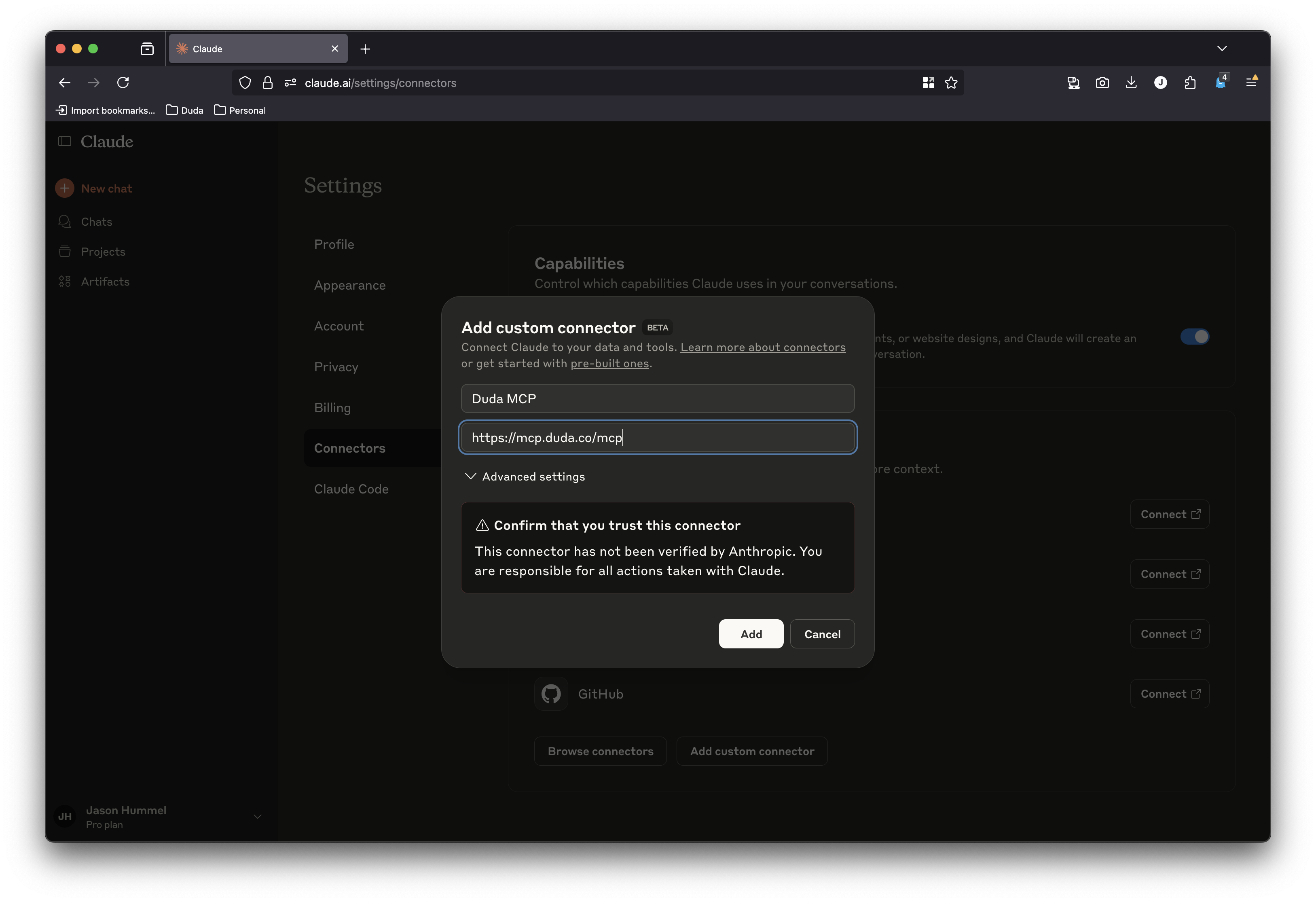Toggle the Artifacts capability switch
Screen dimensions: 1316x902
(1194, 337)
